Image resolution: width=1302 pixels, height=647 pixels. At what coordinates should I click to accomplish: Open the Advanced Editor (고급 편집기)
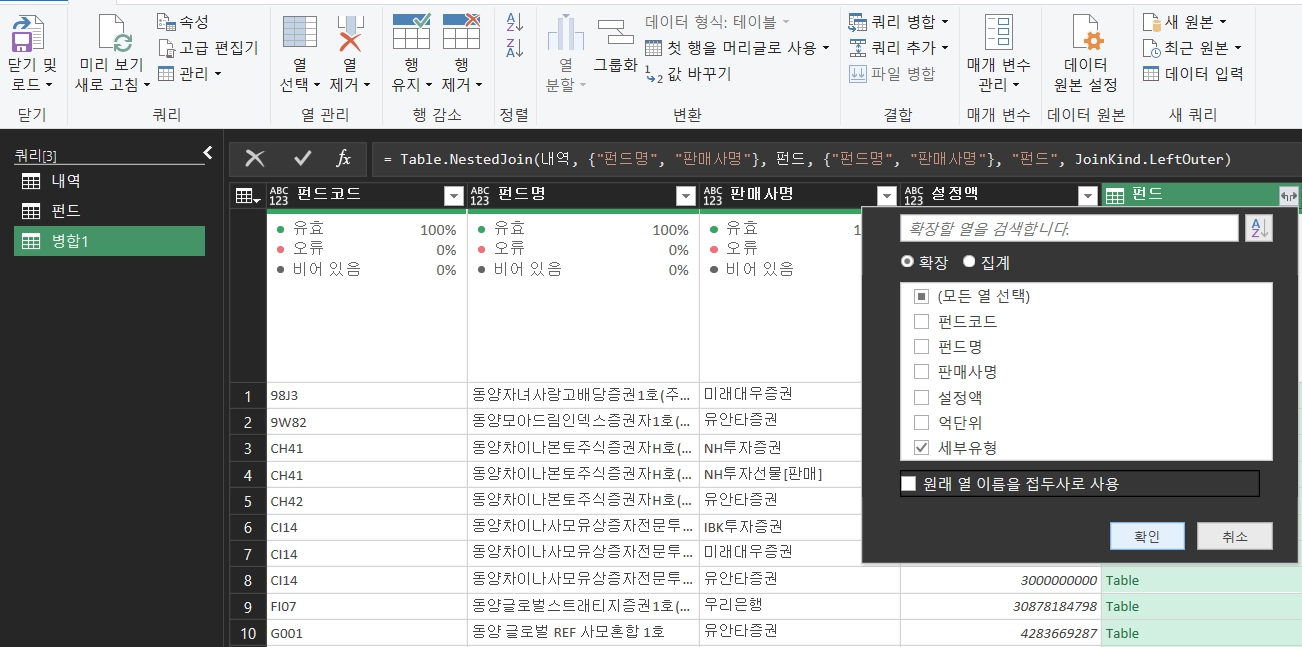click(x=208, y=47)
